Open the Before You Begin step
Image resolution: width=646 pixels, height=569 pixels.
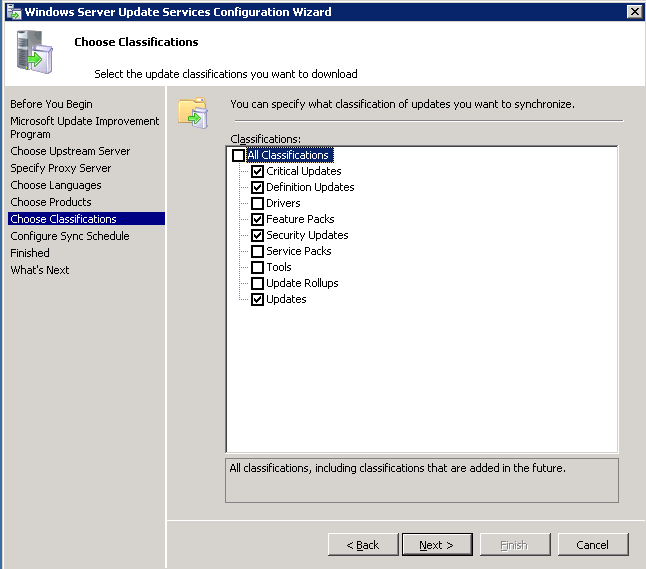[x=51, y=104]
